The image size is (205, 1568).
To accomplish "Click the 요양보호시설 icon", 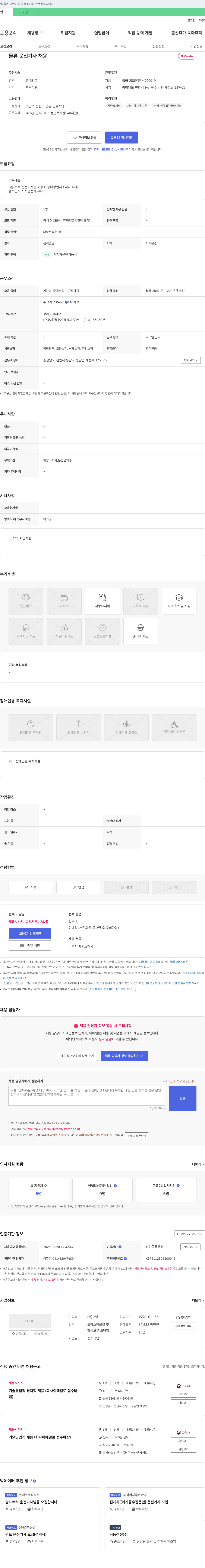I will pos(102,631).
